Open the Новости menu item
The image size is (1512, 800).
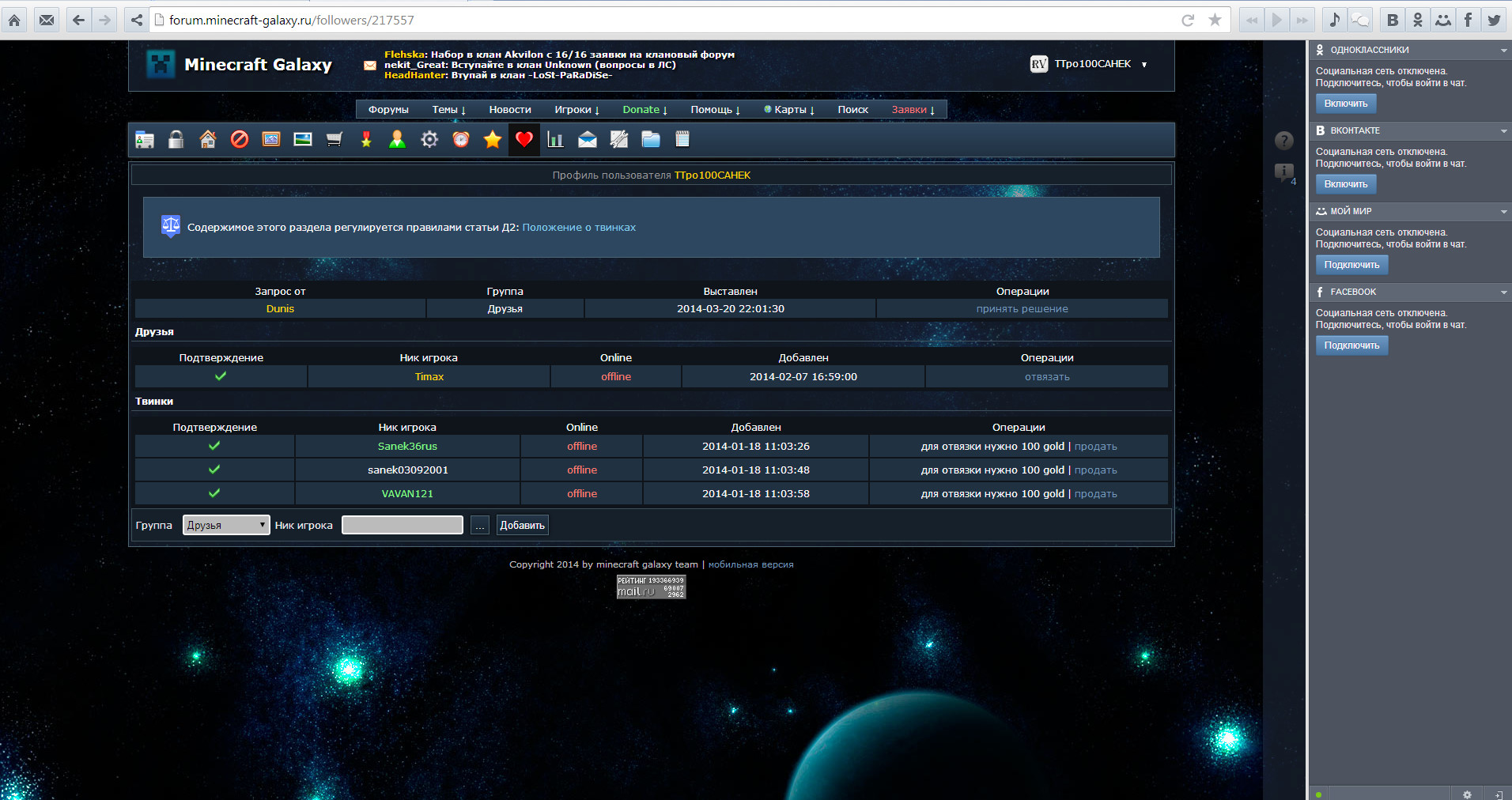tap(510, 110)
